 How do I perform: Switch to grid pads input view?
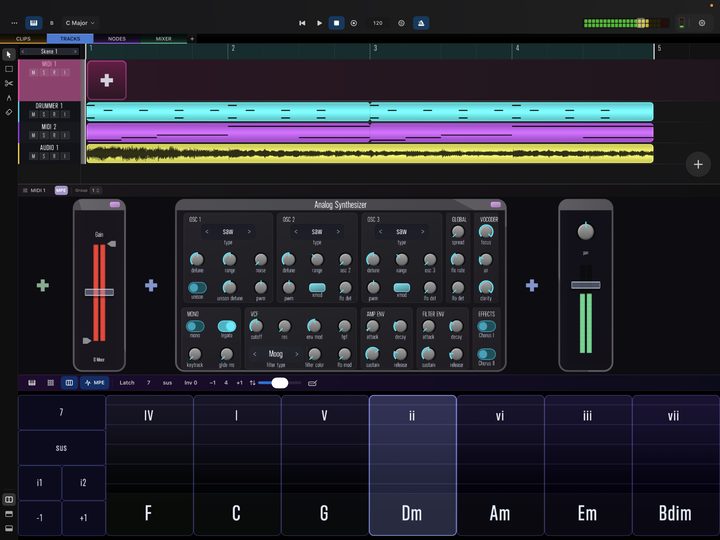coord(51,382)
